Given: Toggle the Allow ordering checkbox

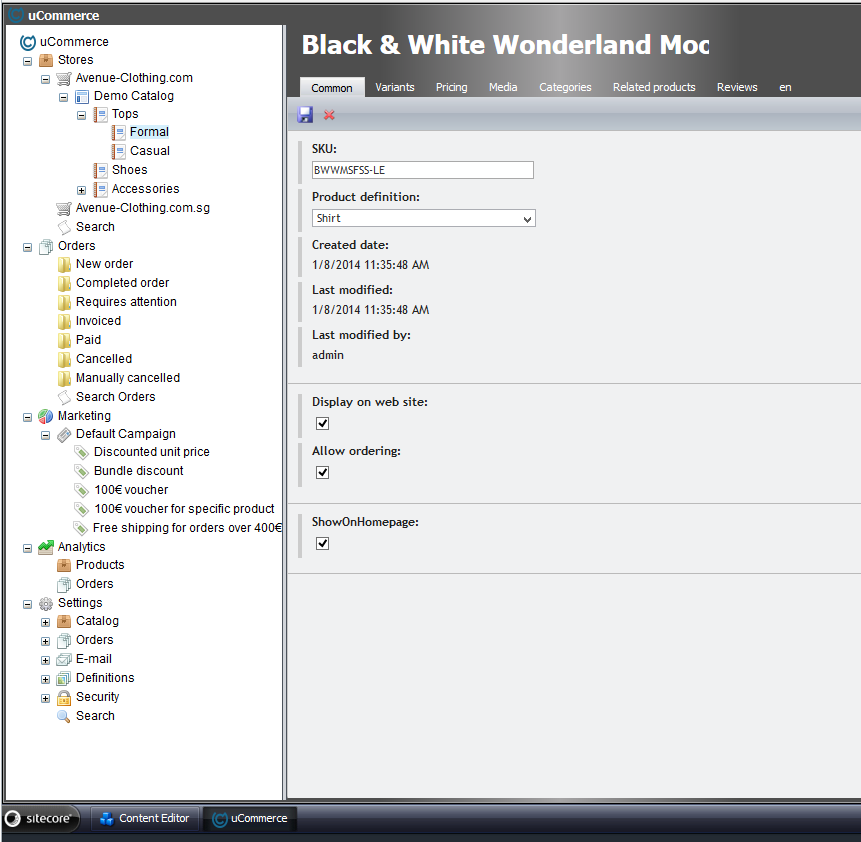Looking at the screenshot, I should 322,473.
